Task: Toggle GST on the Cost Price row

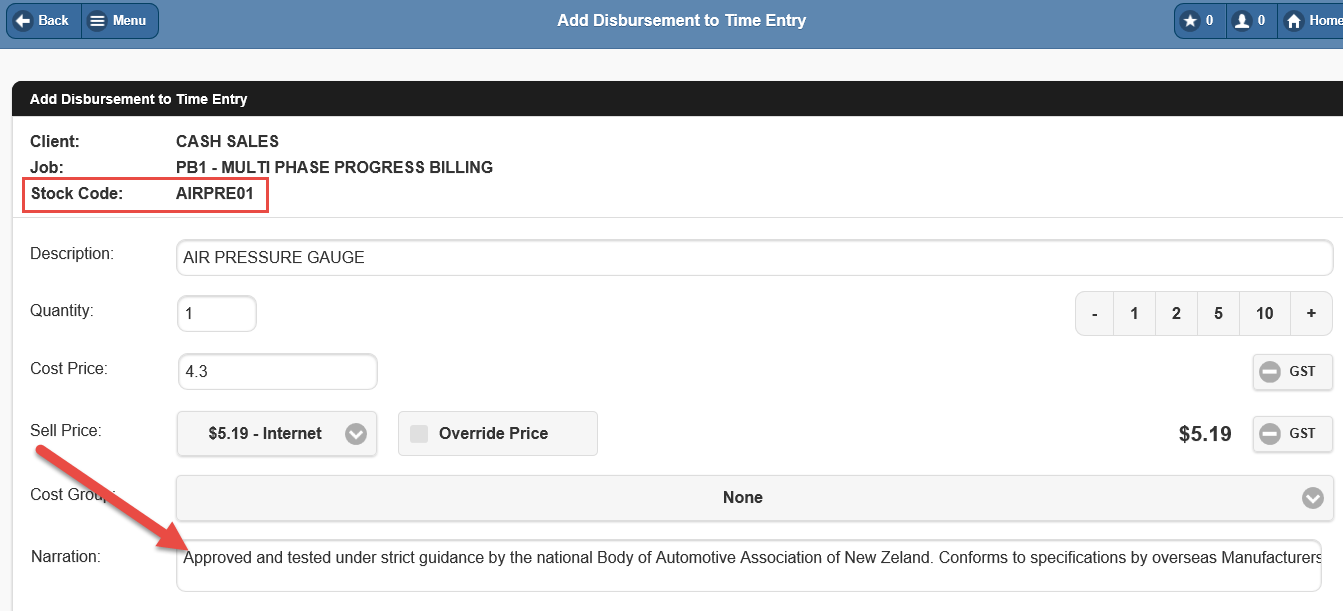Action: (x=1292, y=372)
